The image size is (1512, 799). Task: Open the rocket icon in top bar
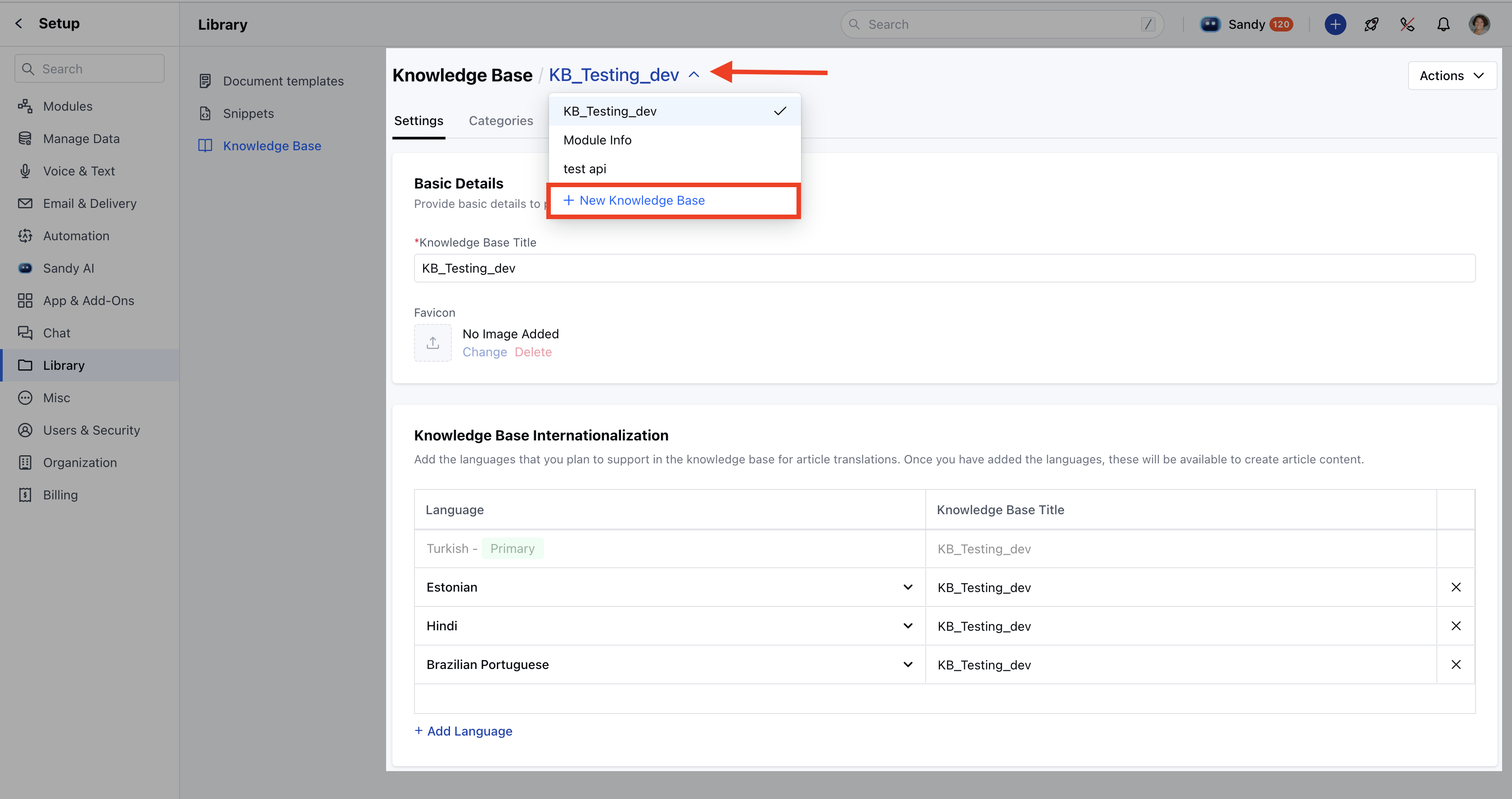pos(1371,24)
